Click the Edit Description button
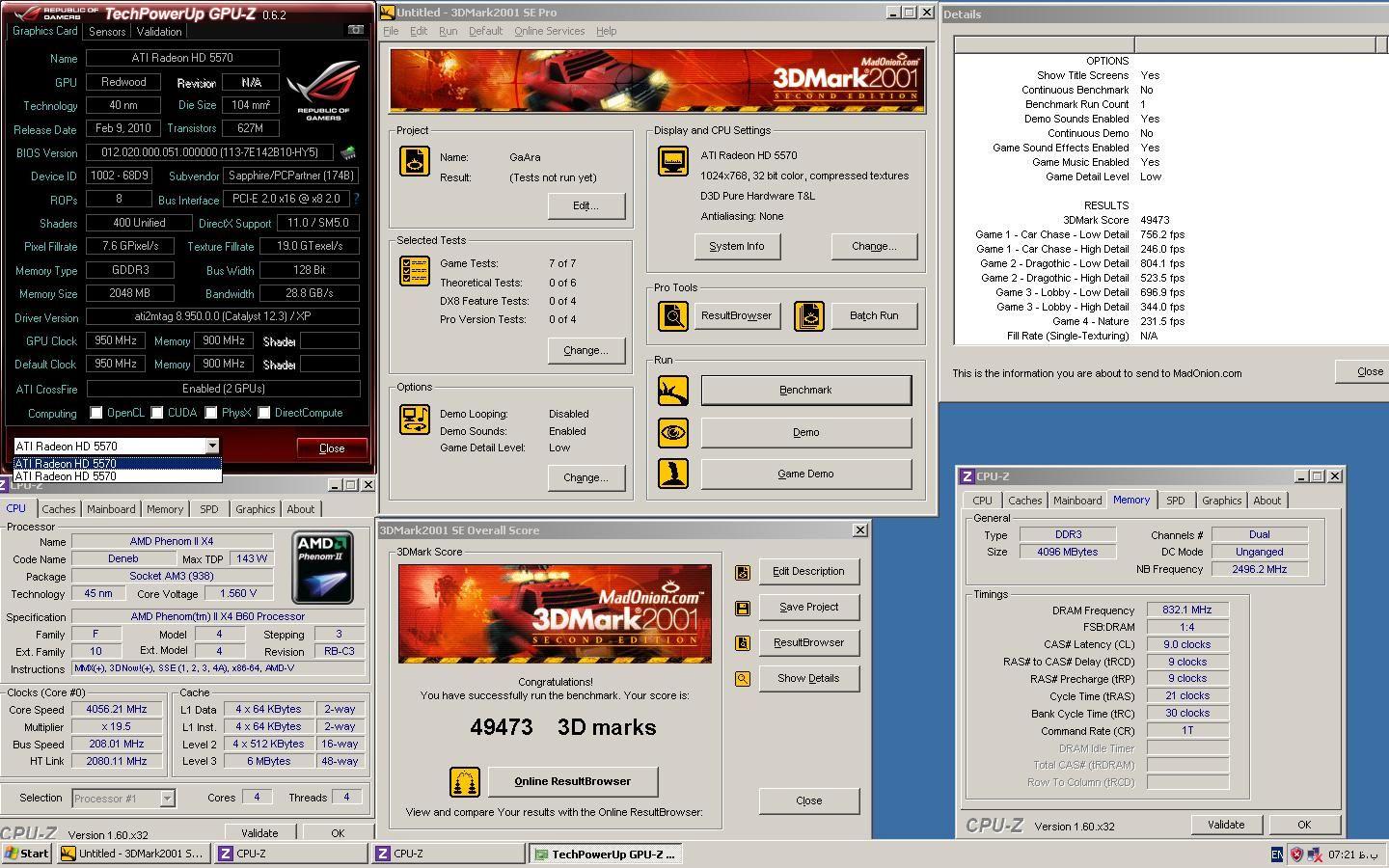Viewport: 1389px width, 868px height. point(808,571)
